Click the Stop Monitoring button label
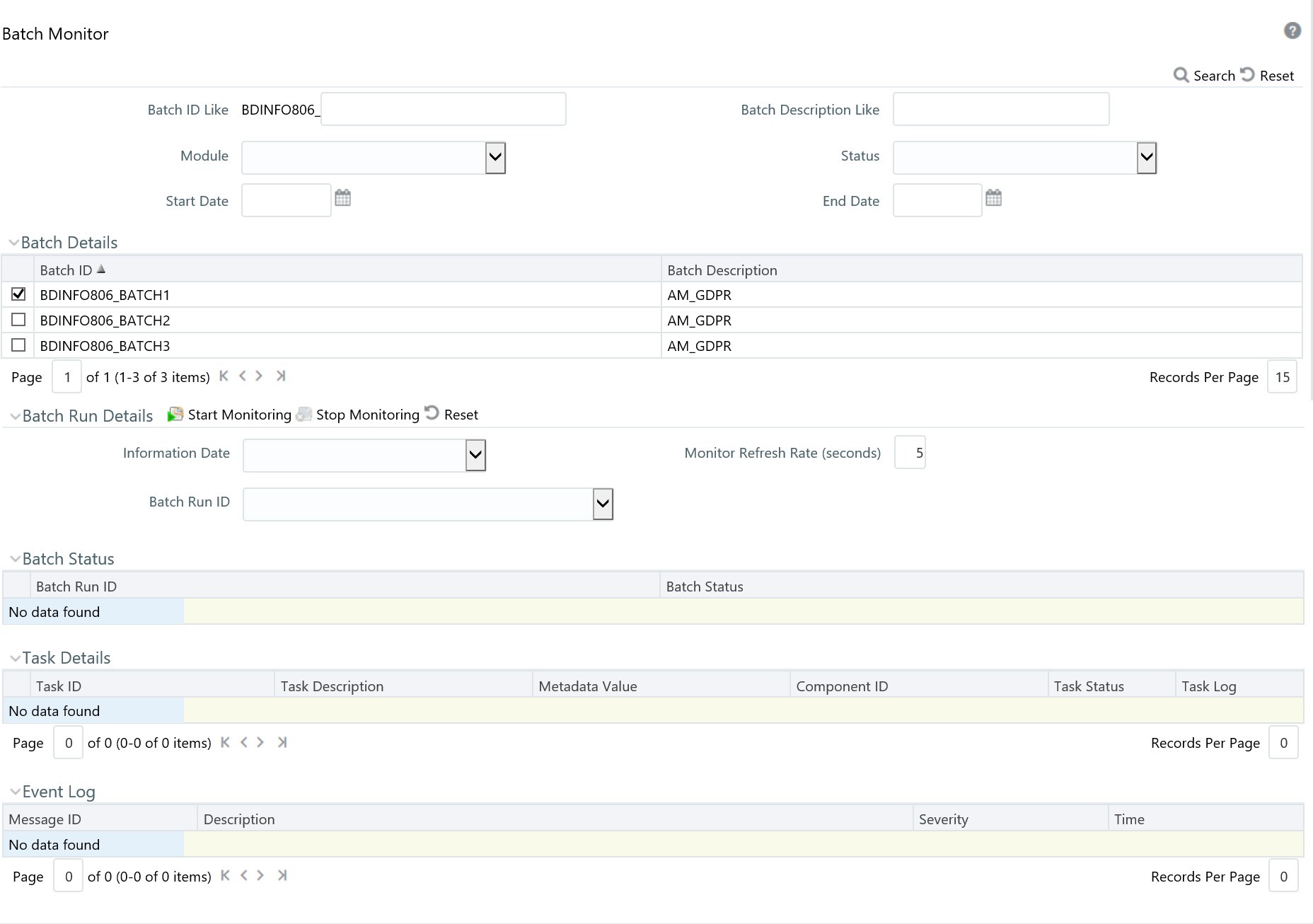1313x924 pixels. click(x=368, y=415)
